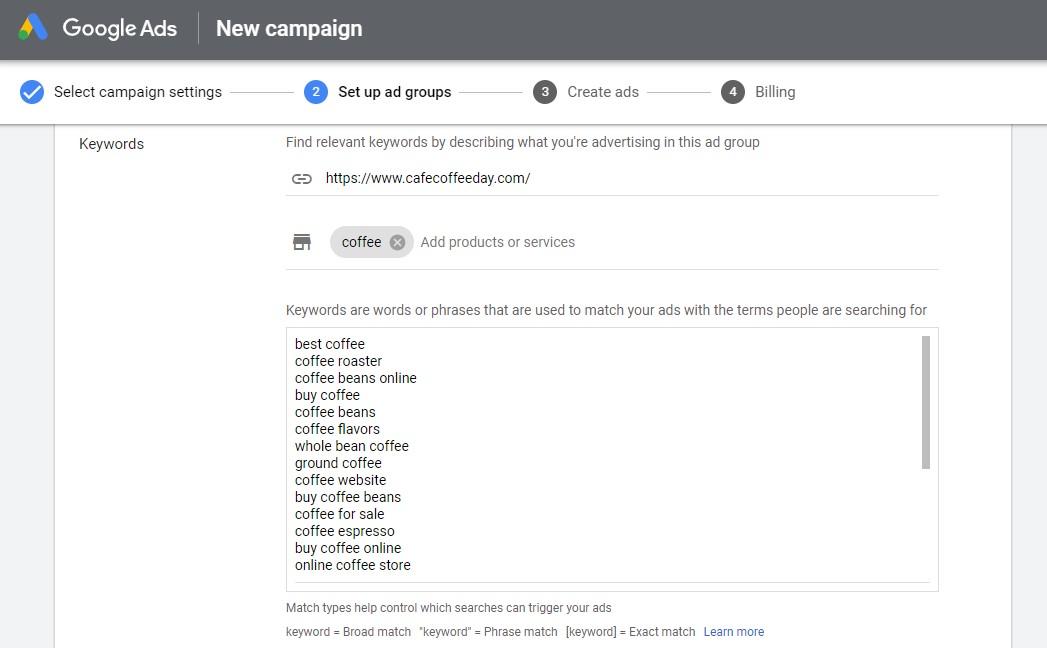This screenshot has height=648, width=1047.
Task: Click the keyword 'coffee roaster'
Action: (339, 361)
